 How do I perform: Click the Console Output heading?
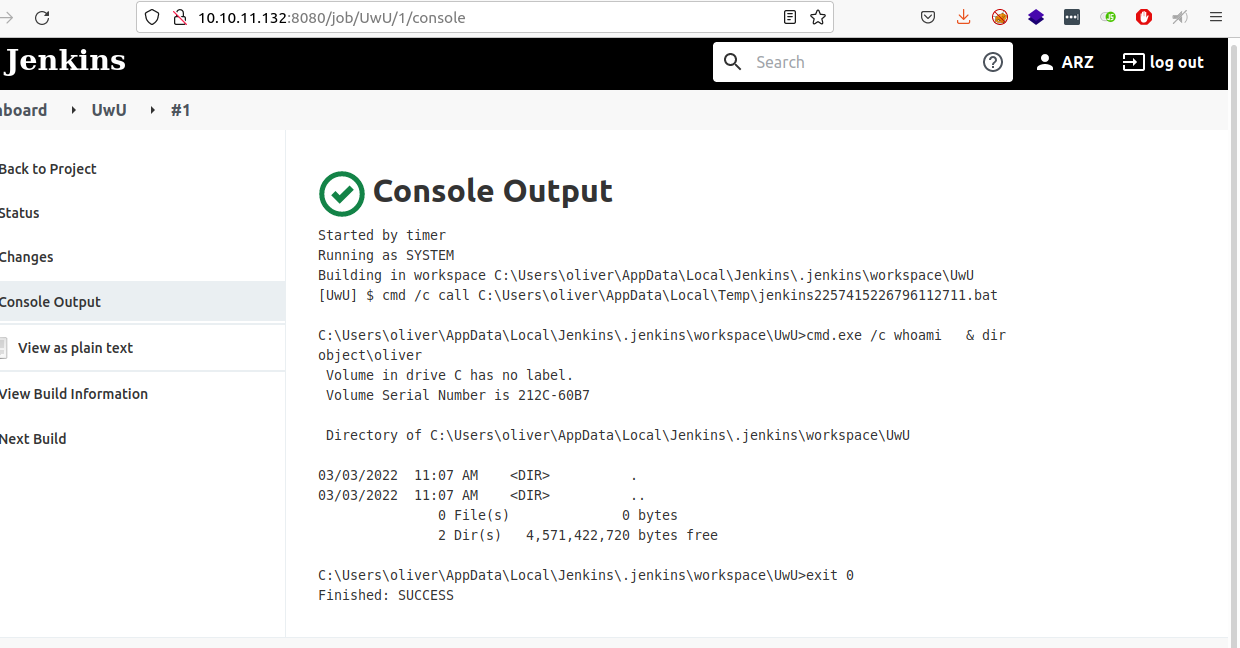[492, 191]
